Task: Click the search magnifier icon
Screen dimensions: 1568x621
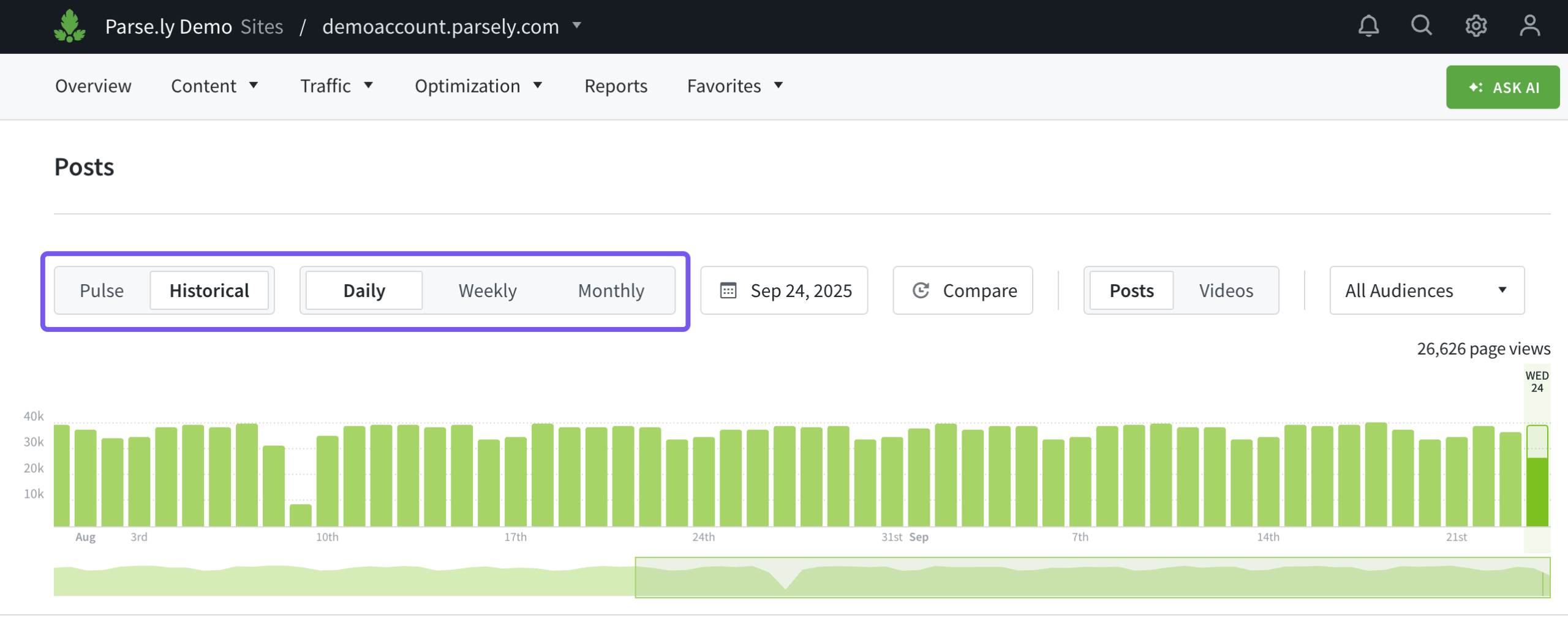Action: click(x=1422, y=26)
